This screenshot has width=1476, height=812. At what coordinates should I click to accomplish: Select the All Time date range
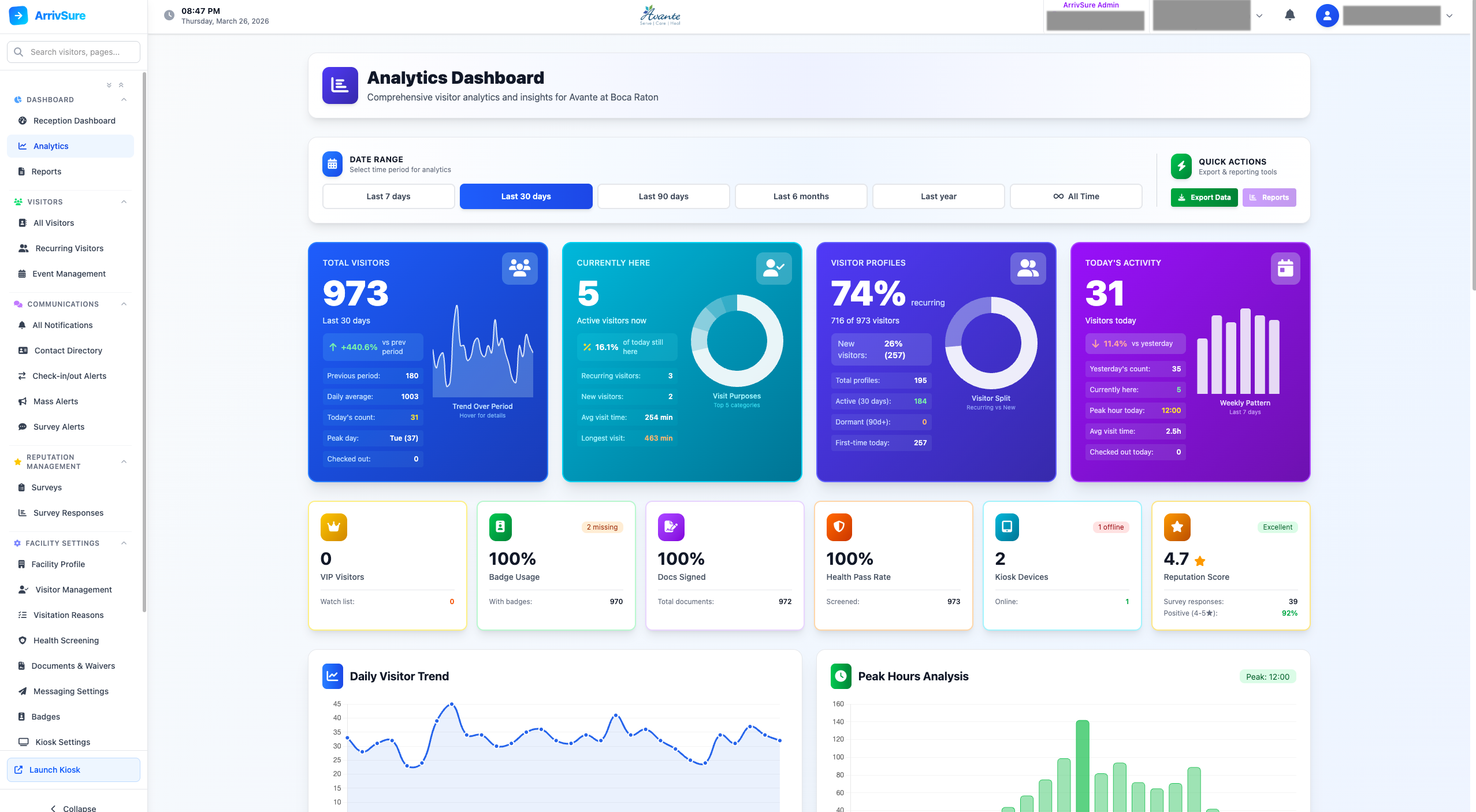tap(1076, 196)
